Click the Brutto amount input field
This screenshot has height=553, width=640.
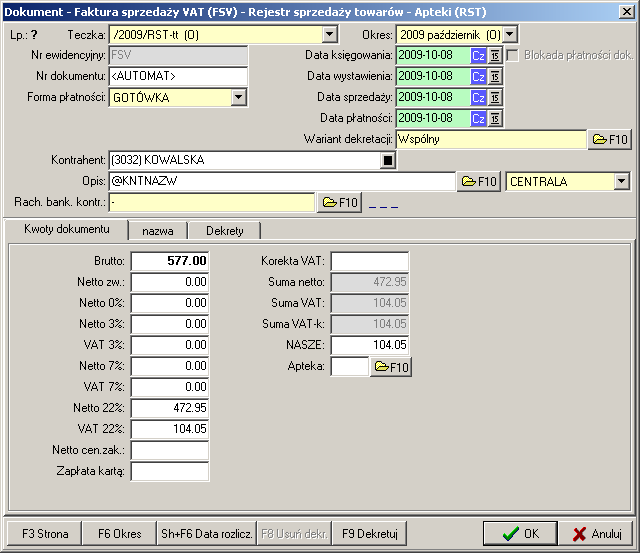point(170,260)
